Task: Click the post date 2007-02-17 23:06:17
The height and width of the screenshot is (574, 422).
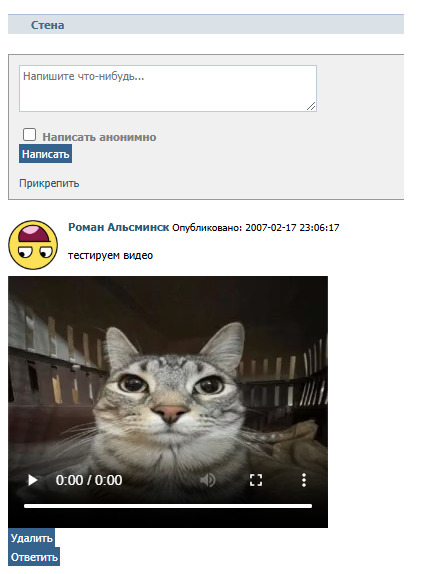Action: 292,228
